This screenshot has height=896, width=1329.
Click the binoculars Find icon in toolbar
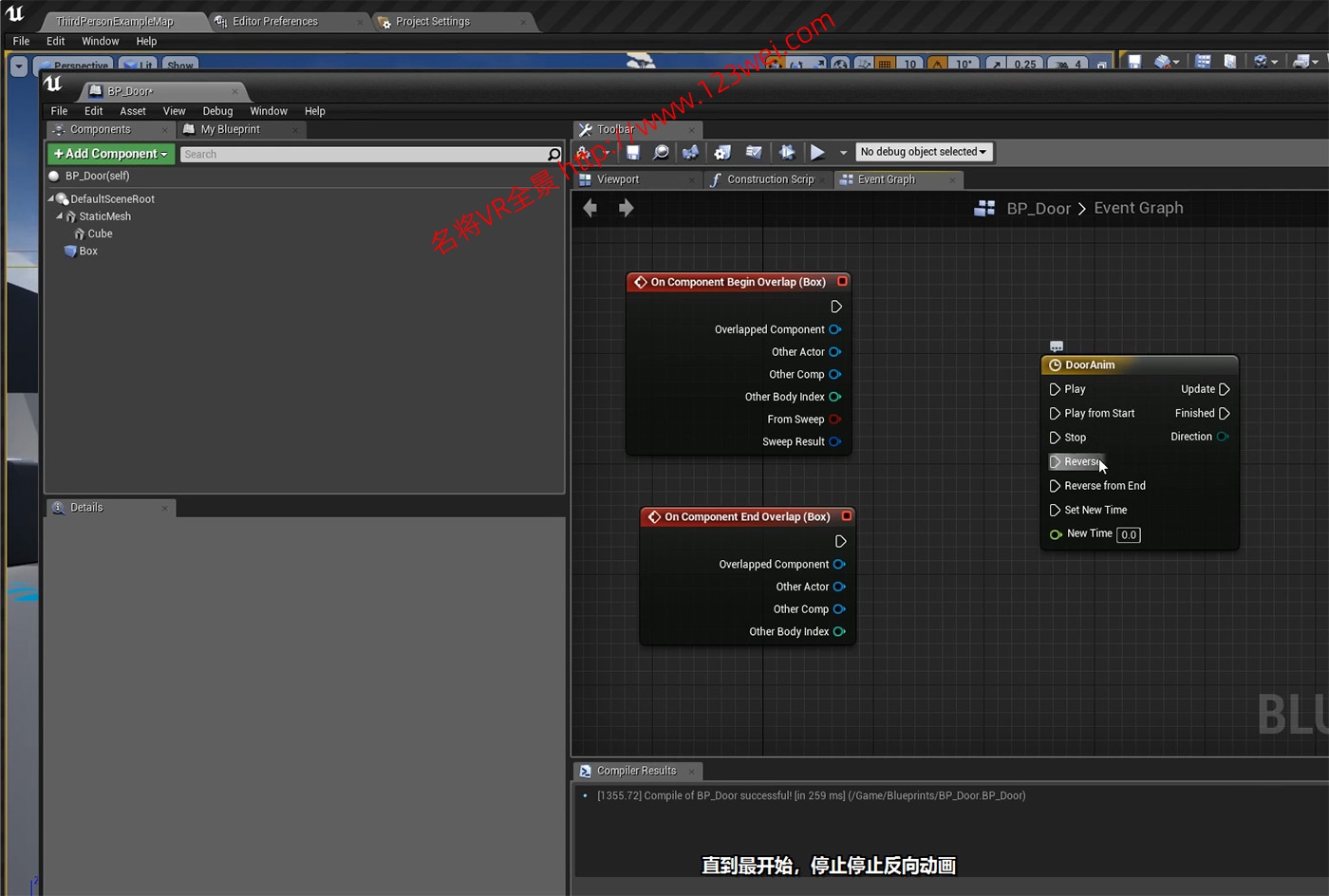click(691, 153)
